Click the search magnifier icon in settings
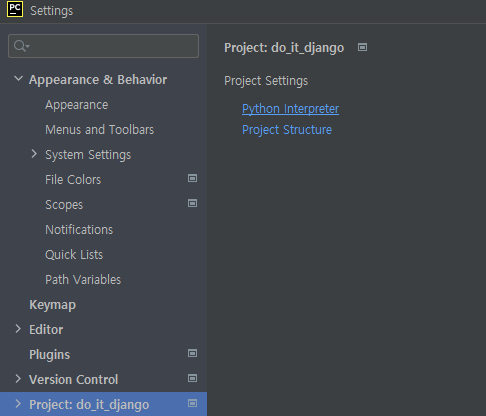 point(21,46)
